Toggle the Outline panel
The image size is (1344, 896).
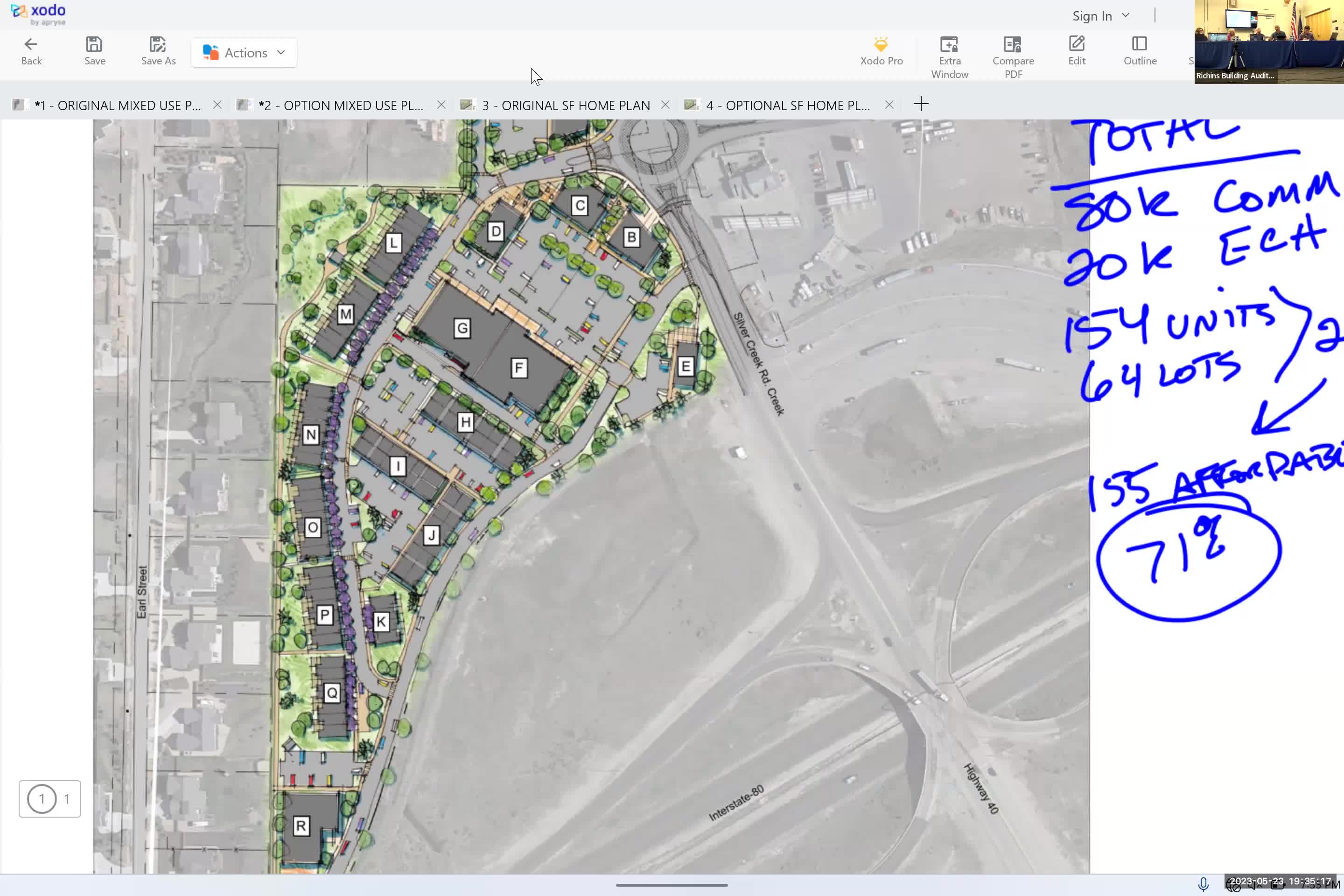(x=1140, y=51)
